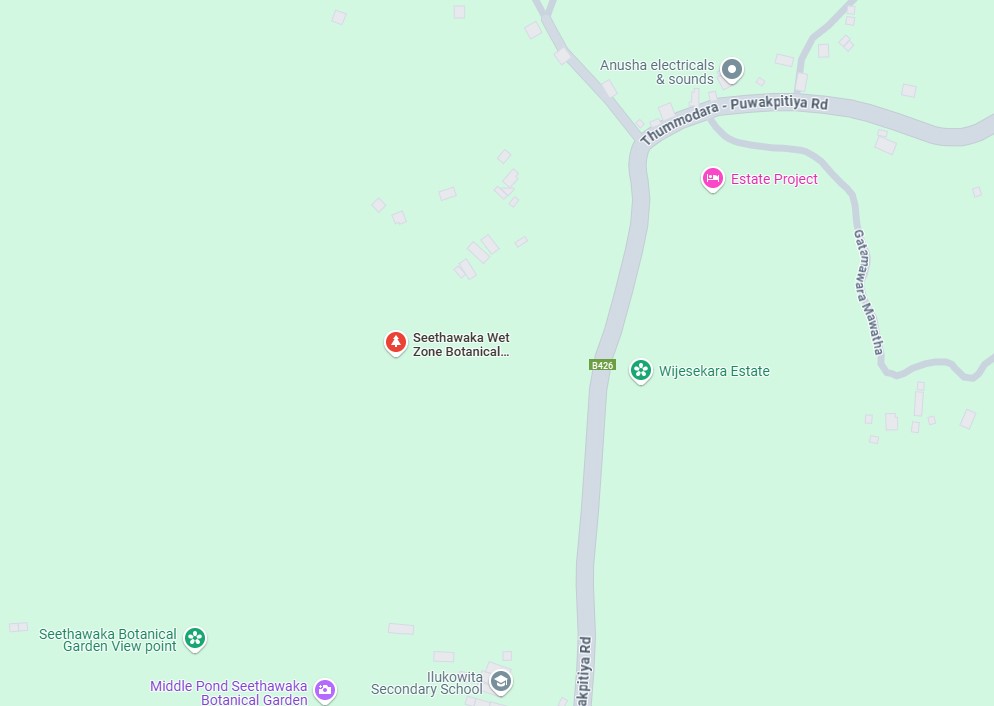The image size is (994, 706).
Task: Click the building cluster above the botanical garden pin
Action: (x=478, y=257)
